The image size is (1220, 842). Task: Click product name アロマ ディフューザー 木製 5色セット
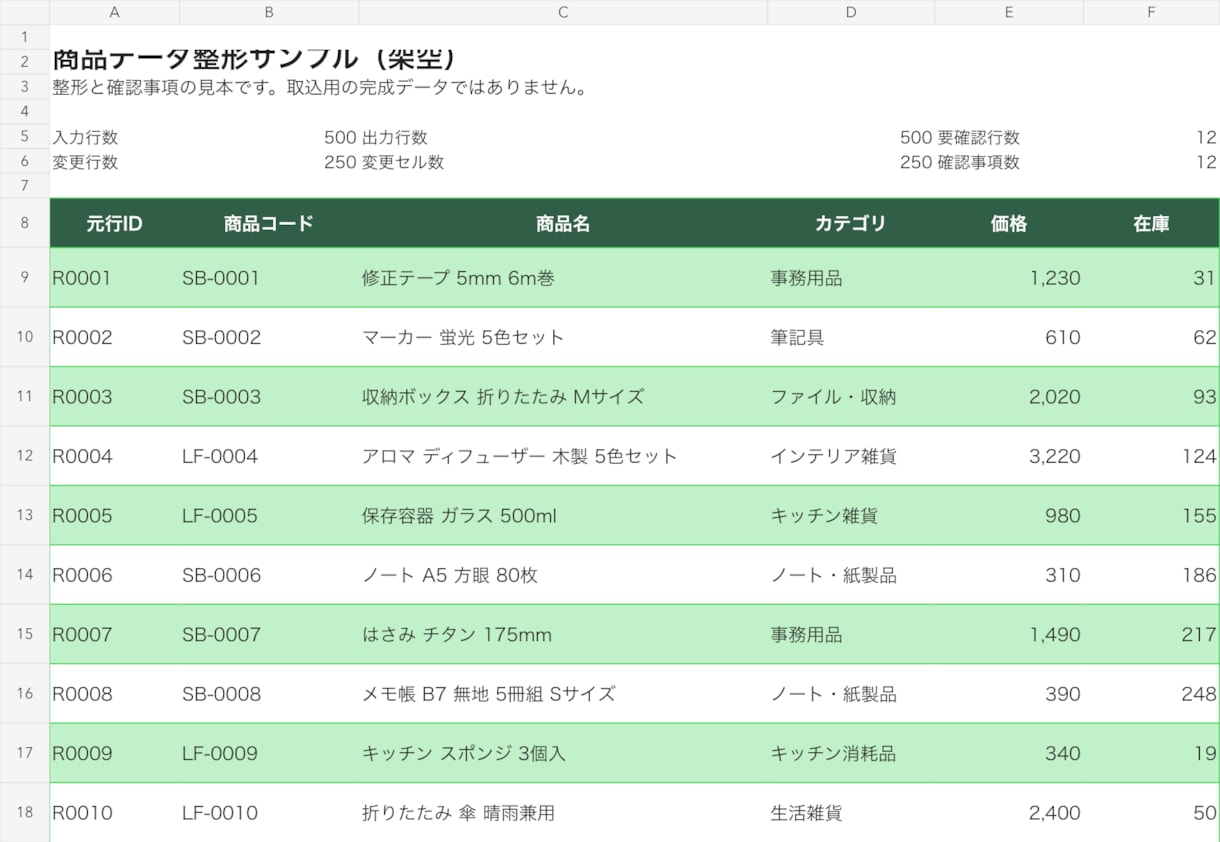coord(563,456)
